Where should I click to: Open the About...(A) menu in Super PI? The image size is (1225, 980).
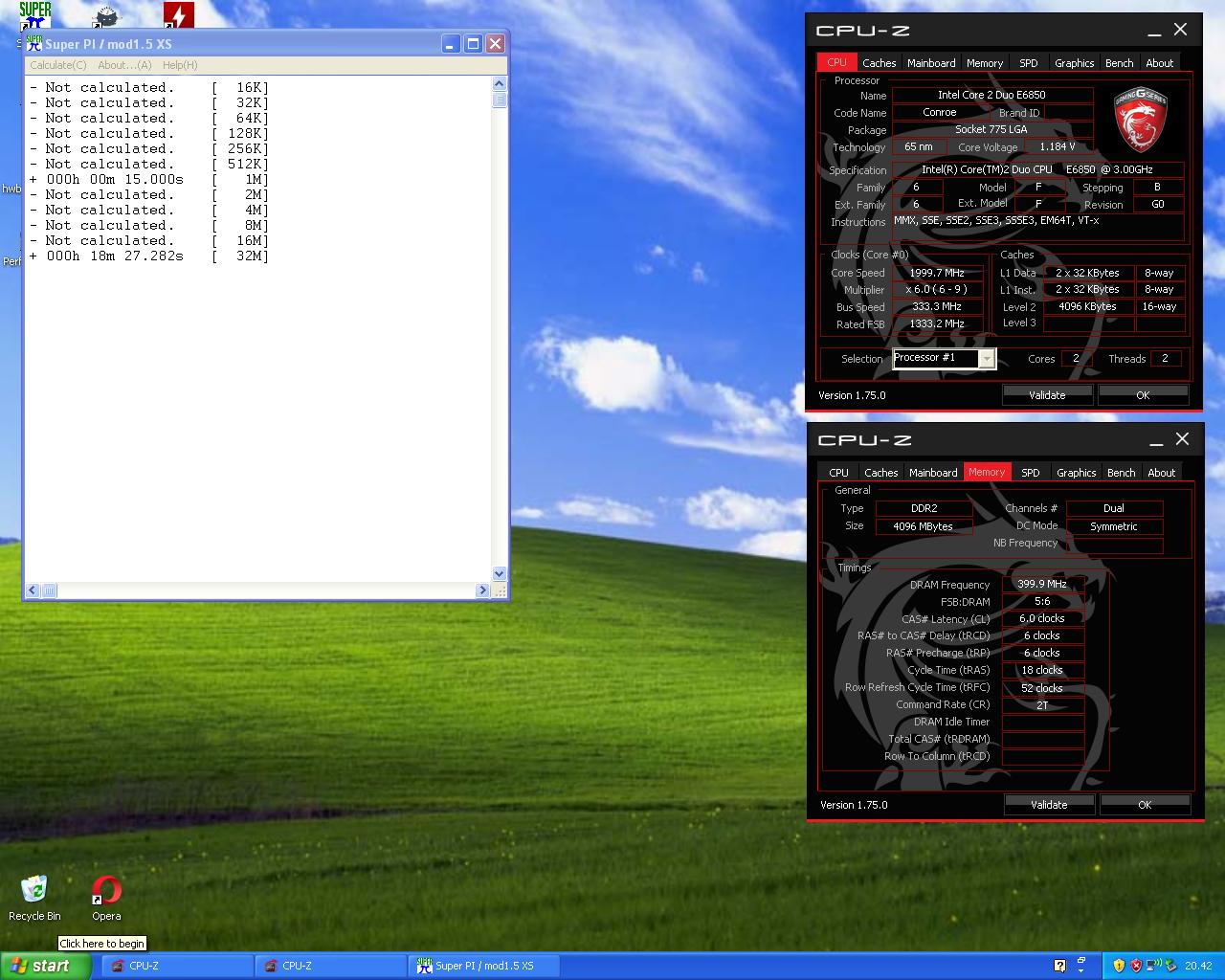[x=124, y=65]
